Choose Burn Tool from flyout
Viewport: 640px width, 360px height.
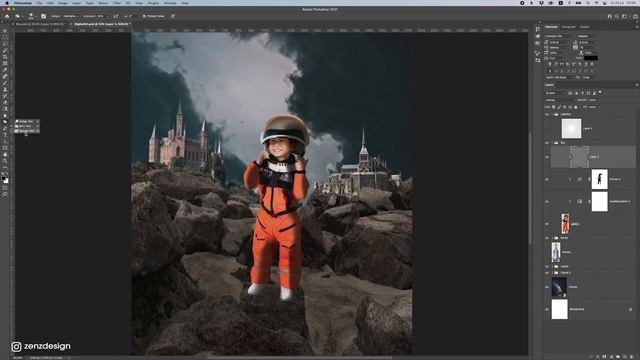pyautogui.click(x=26, y=126)
